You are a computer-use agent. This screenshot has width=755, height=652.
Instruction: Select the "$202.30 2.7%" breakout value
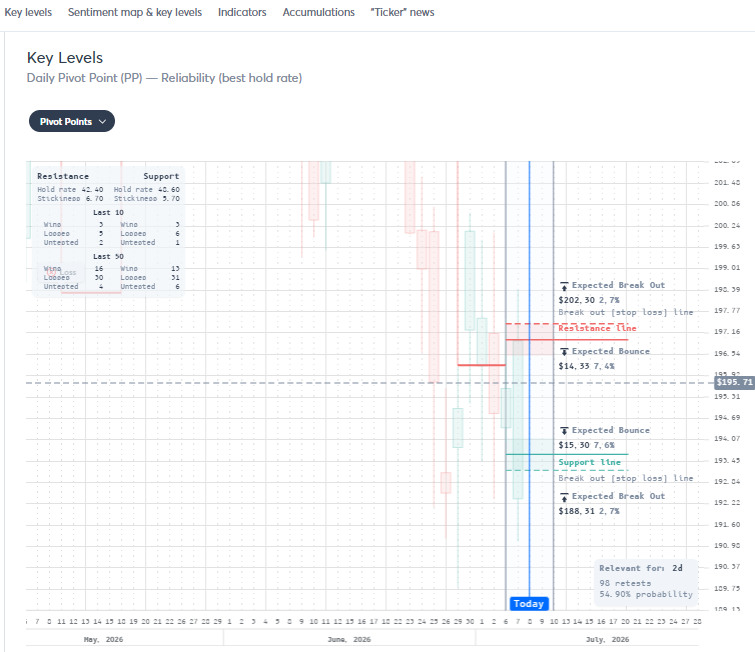pyautogui.click(x=589, y=300)
